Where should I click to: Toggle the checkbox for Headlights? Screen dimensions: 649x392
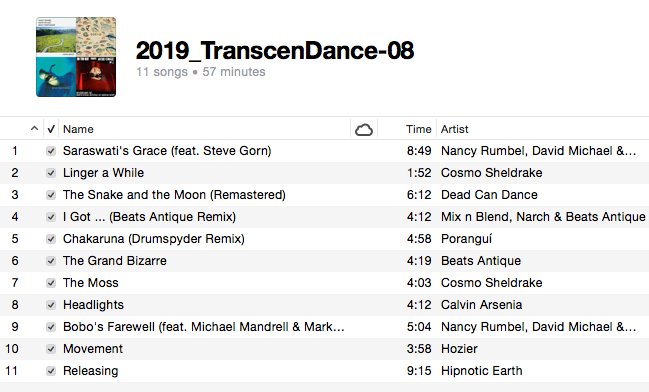click(51, 305)
